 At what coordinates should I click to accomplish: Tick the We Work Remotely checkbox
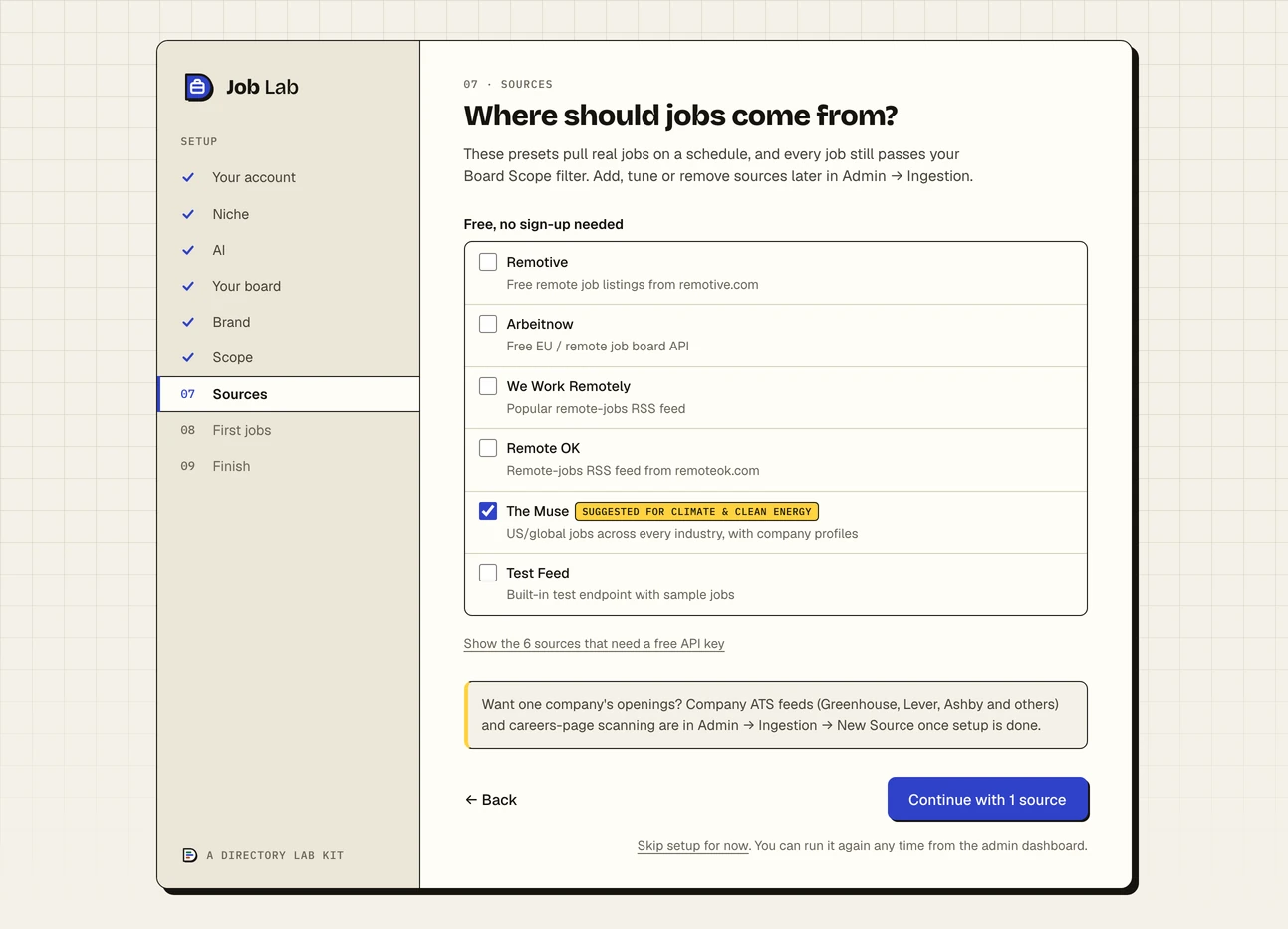click(488, 386)
